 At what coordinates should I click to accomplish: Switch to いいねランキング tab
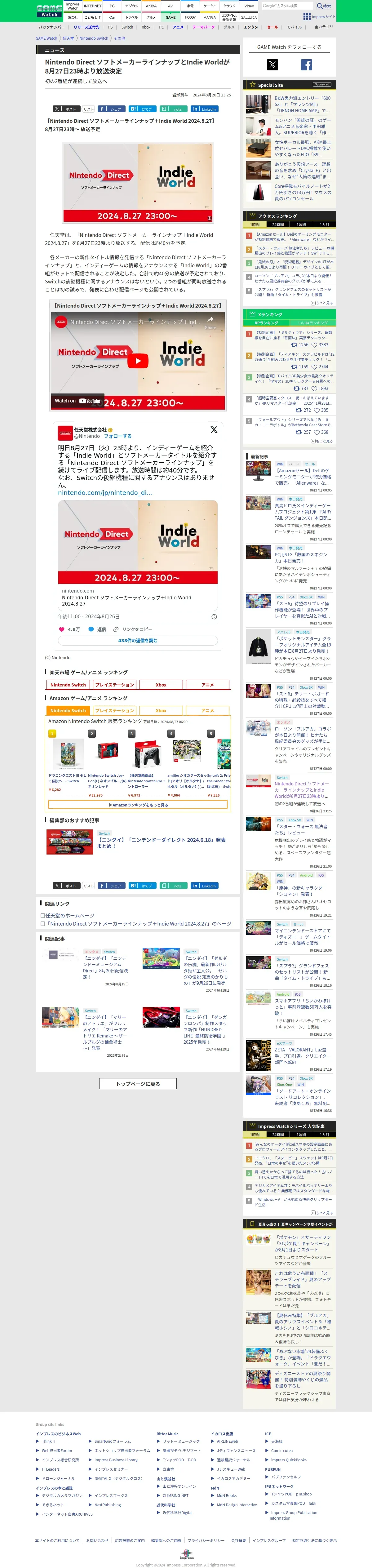[x=313, y=322]
